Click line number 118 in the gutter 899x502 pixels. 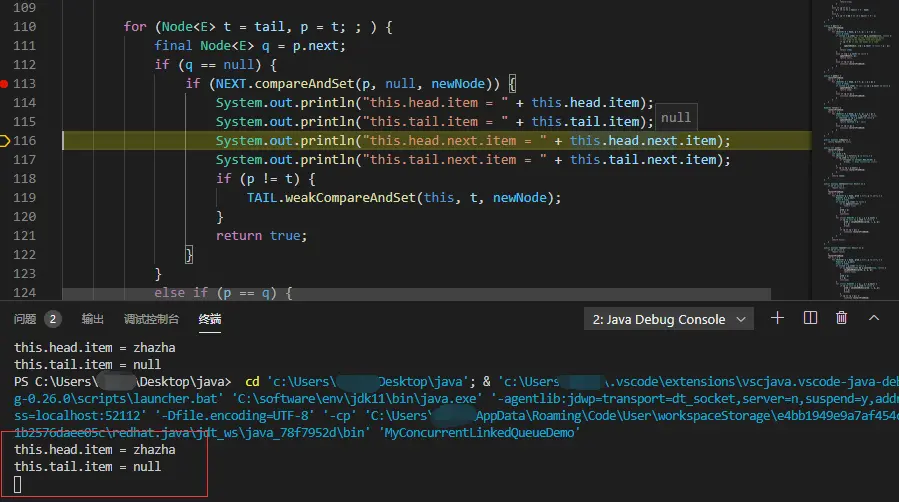pyautogui.click(x=24, y=179)
